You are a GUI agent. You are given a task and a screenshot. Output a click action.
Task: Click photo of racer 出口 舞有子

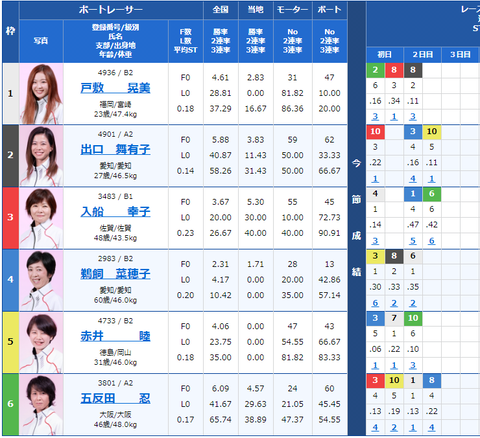click(41, 156)
